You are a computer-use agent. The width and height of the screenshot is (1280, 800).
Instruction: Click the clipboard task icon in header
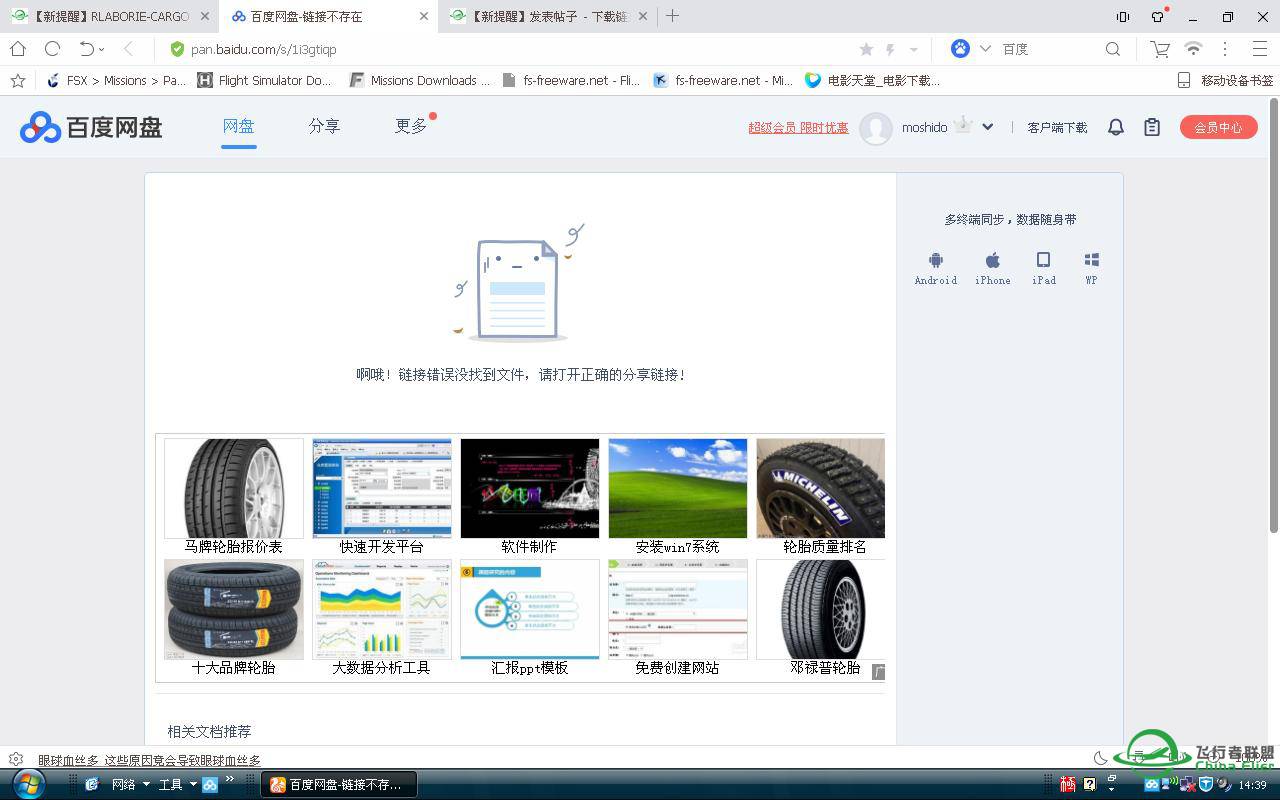pos(1152,127)
